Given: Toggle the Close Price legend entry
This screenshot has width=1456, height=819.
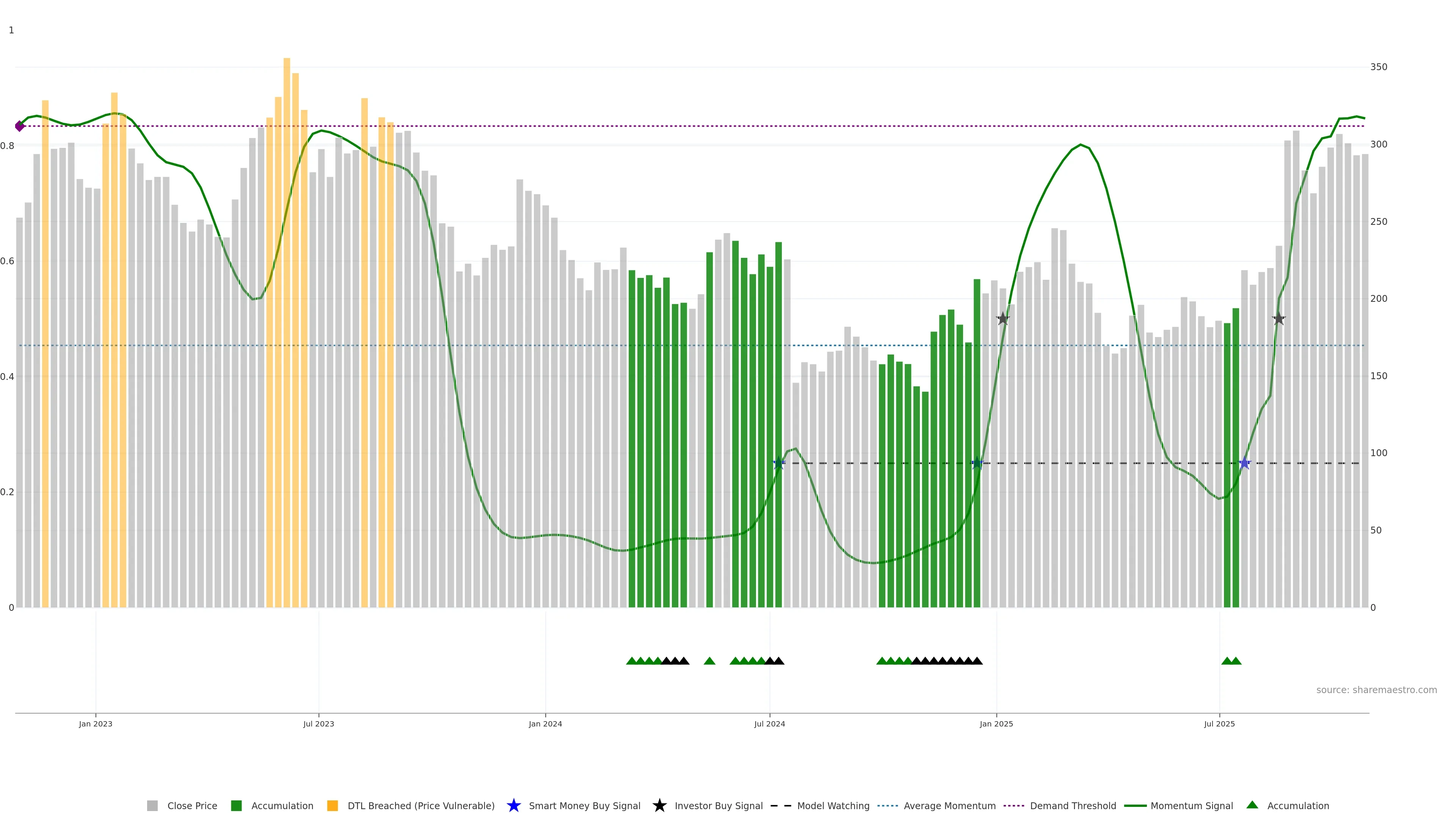Looking at the screenshot, I should pyautogui.click(x=191, y=806).
